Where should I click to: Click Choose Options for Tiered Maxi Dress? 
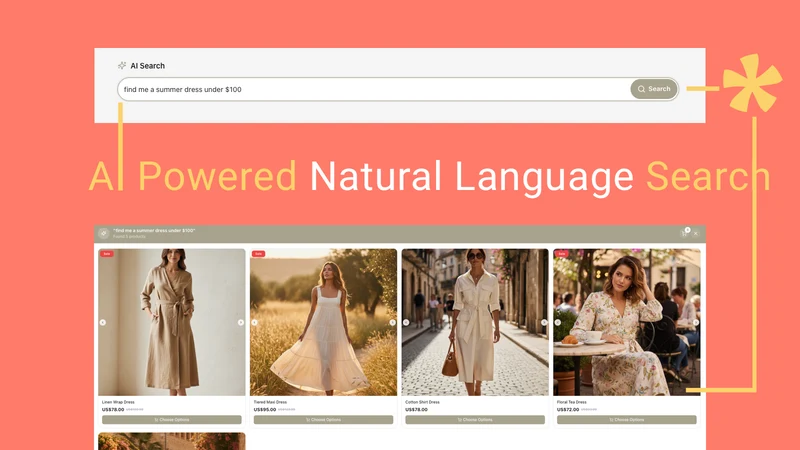[323, 420]
